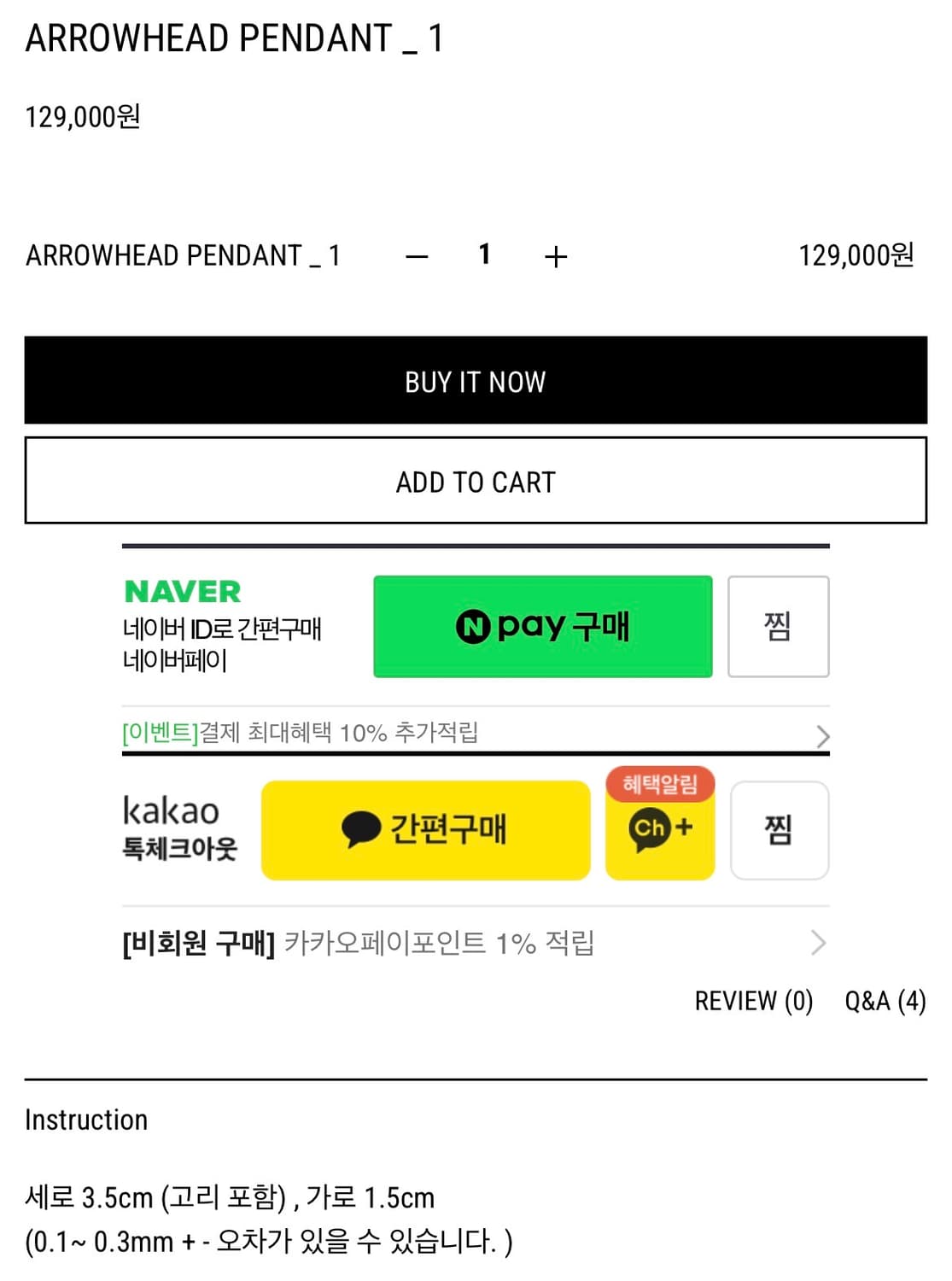Open the Naver logo link
The height and width of the screenshot is (1281, 952).
(183, 591)
